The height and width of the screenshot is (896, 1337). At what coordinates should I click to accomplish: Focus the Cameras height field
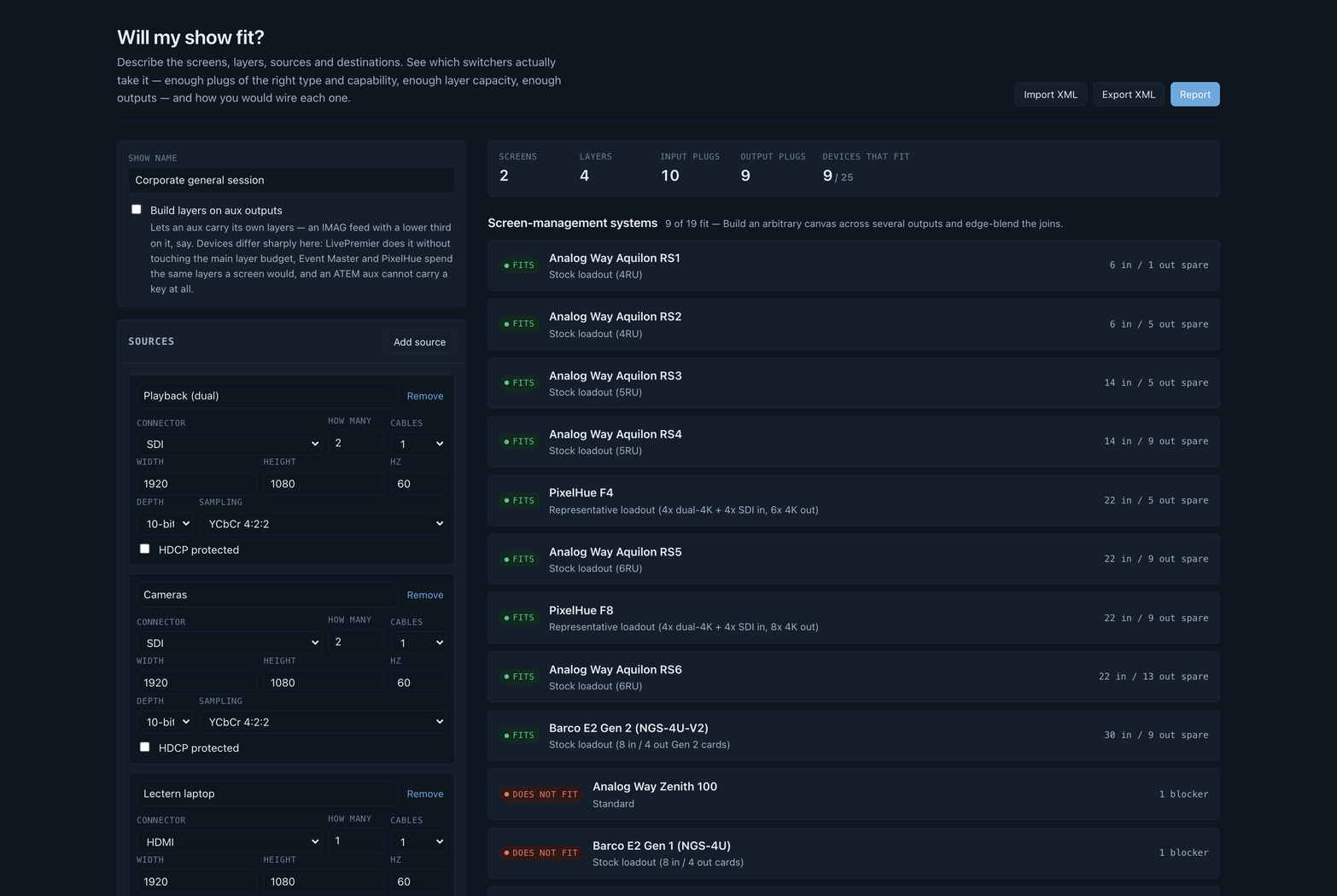tap(324, 683)
